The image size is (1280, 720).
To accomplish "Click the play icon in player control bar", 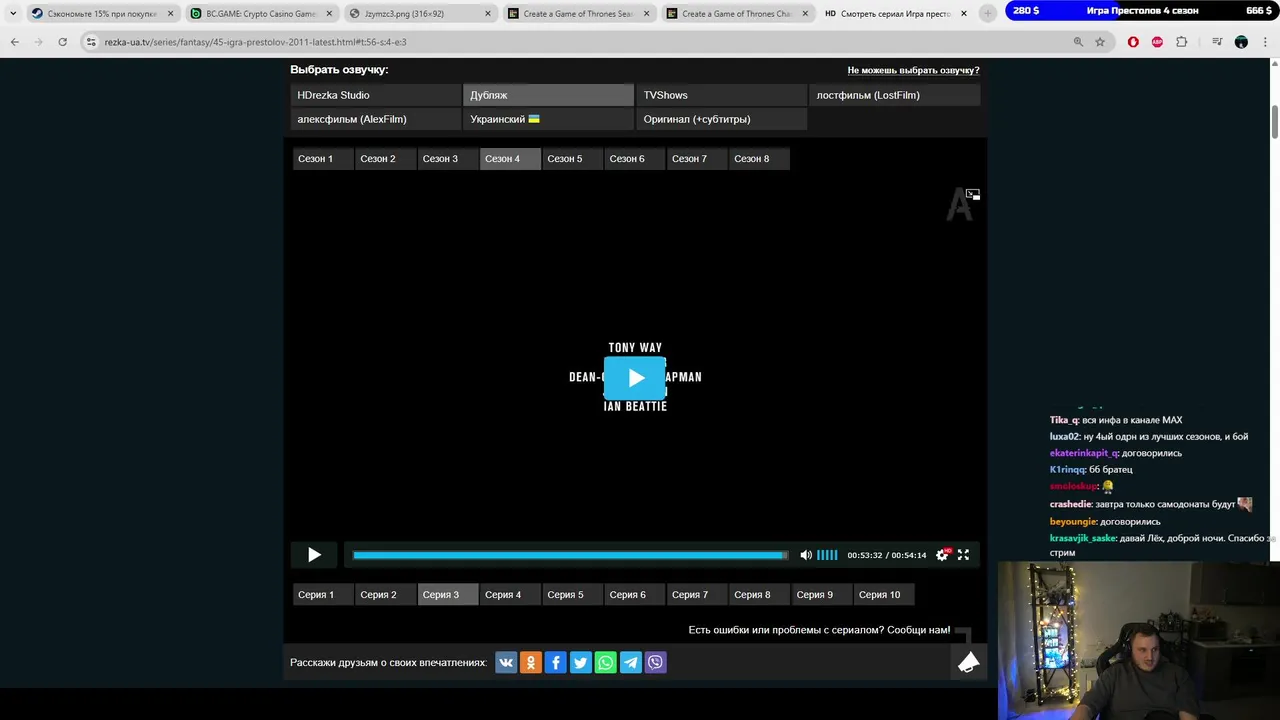I will 314,555.
